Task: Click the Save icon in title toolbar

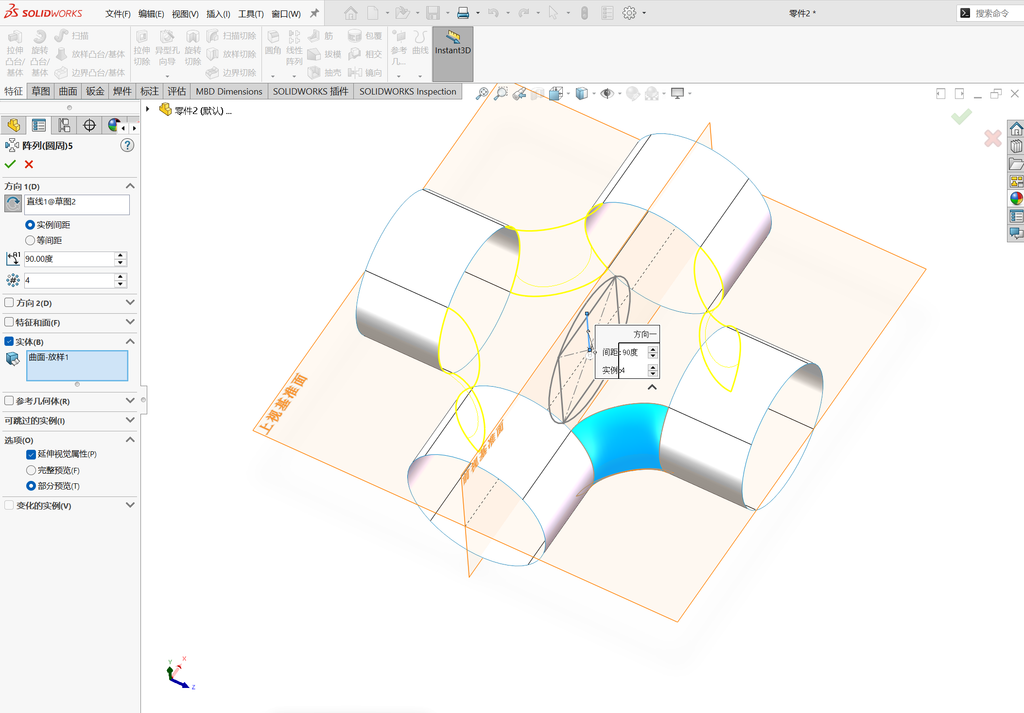Action: click(x=432, y=13)
